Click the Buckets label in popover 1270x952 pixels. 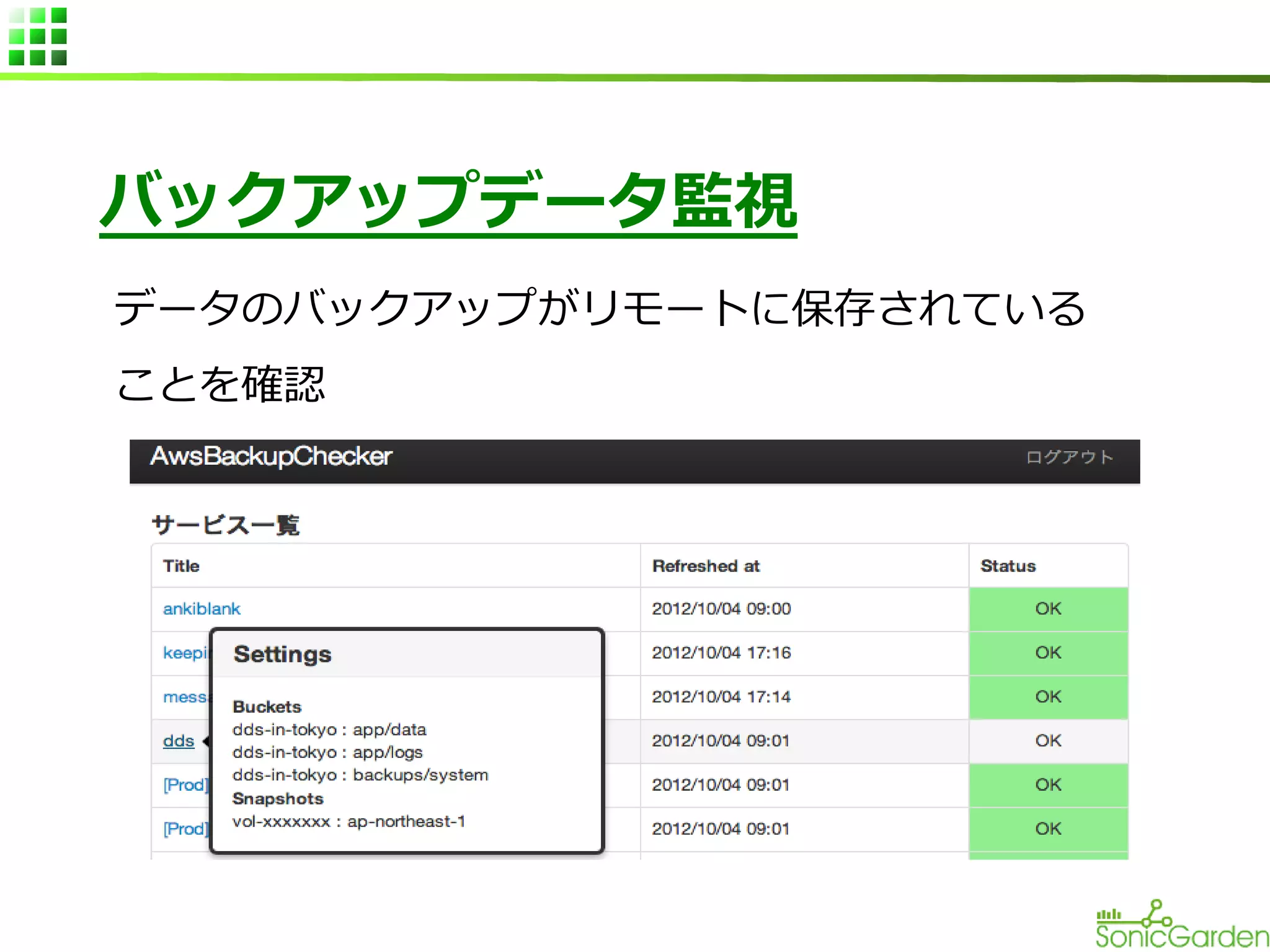[267, 707]
